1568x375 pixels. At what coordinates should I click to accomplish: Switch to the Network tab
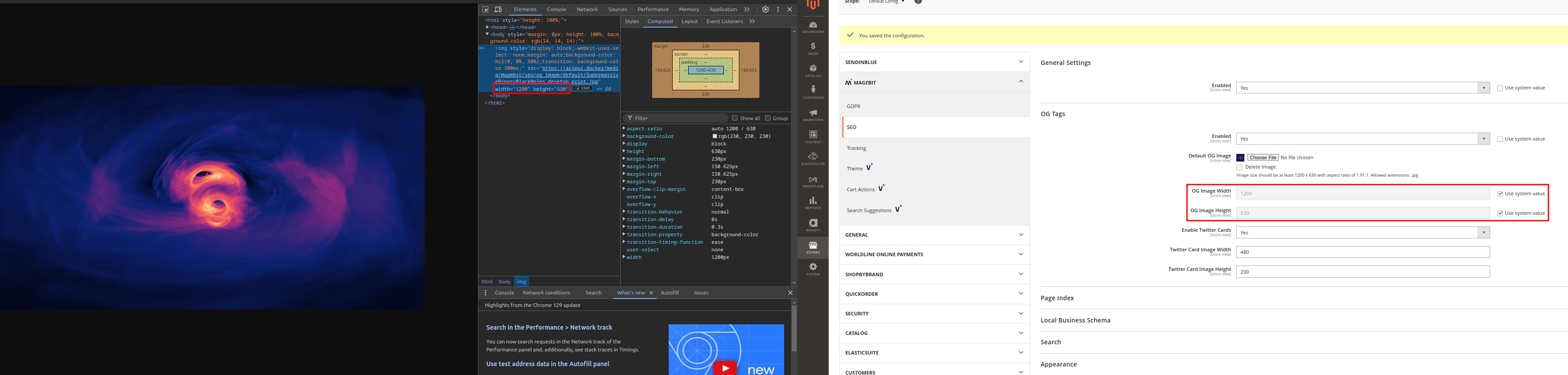tap(587, 10)
